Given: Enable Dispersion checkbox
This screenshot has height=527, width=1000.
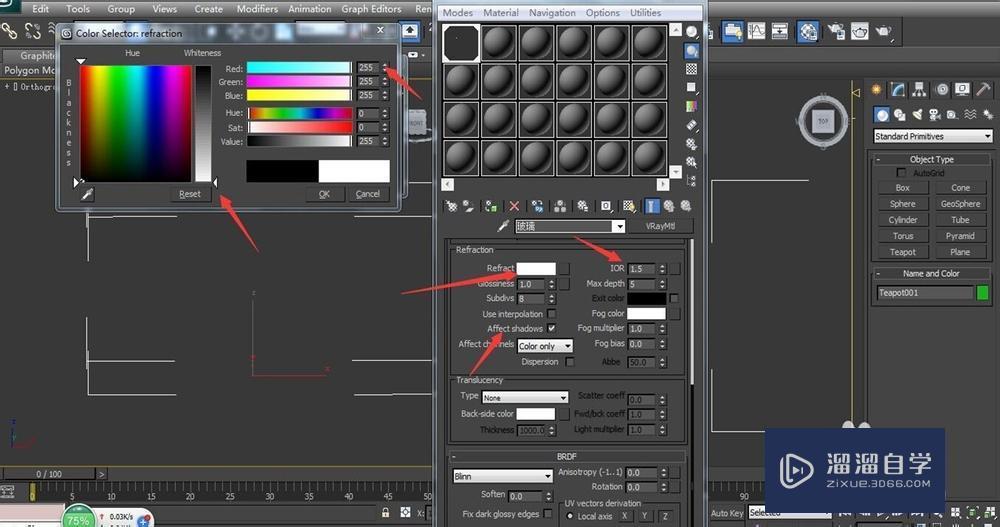Looking at the screenshot, I should [x=570, y=362].
